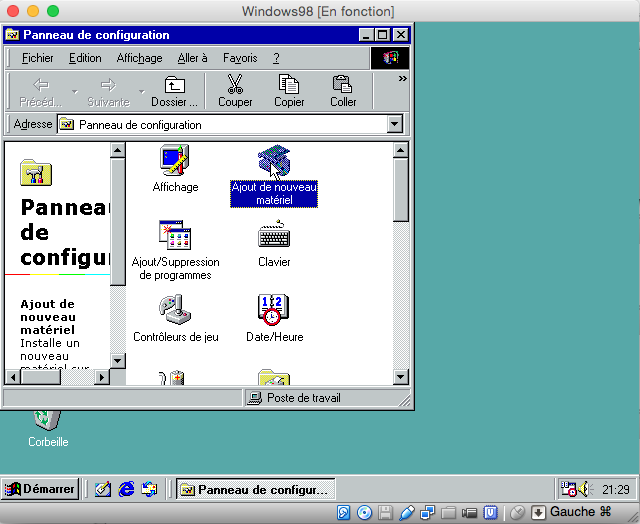Click the taskbar clock showing 21:29
Viewport: 640px width, 524px height.
(616, 489)
